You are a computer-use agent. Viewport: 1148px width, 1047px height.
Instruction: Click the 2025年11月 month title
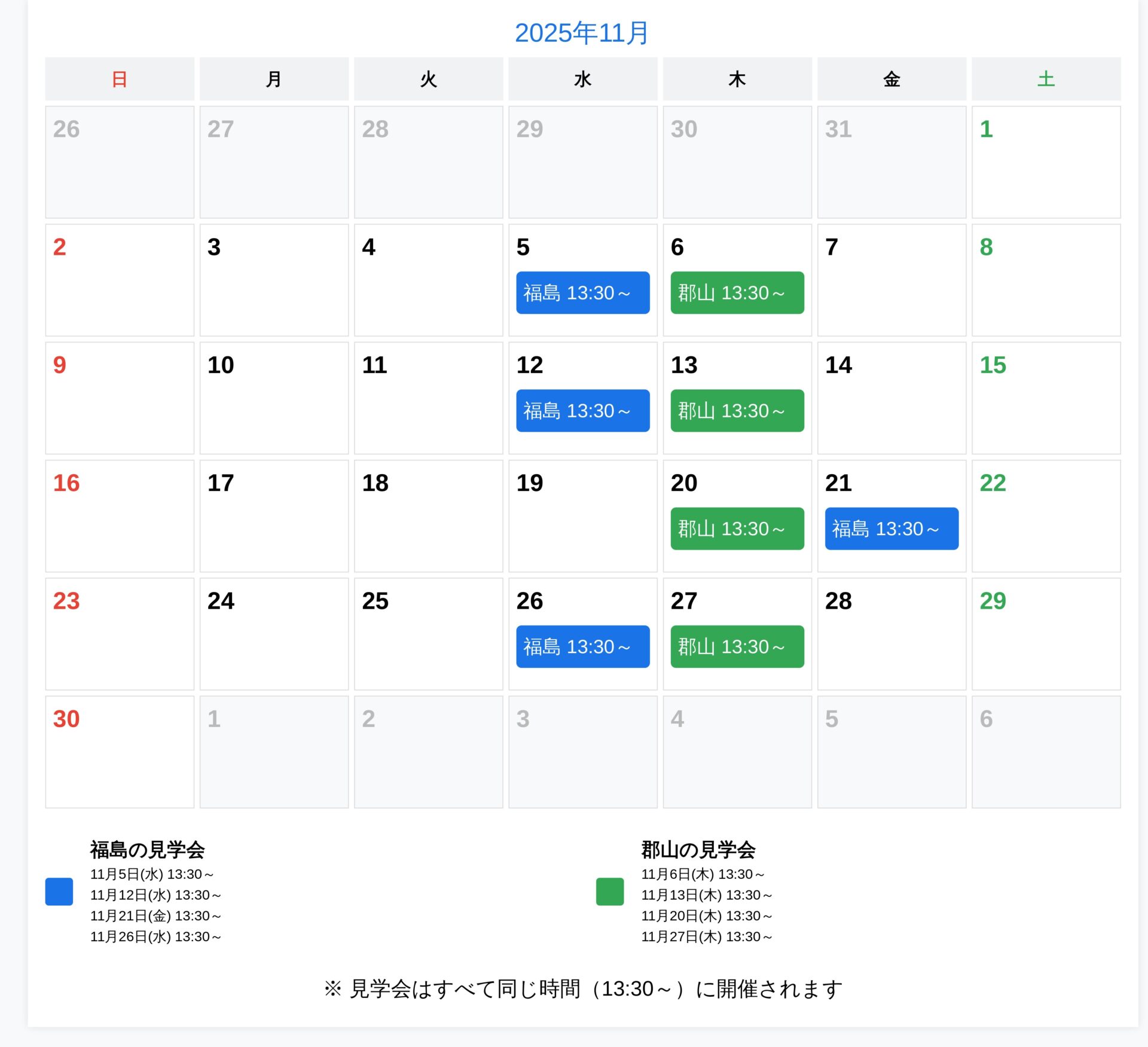(x=581, y=32)
